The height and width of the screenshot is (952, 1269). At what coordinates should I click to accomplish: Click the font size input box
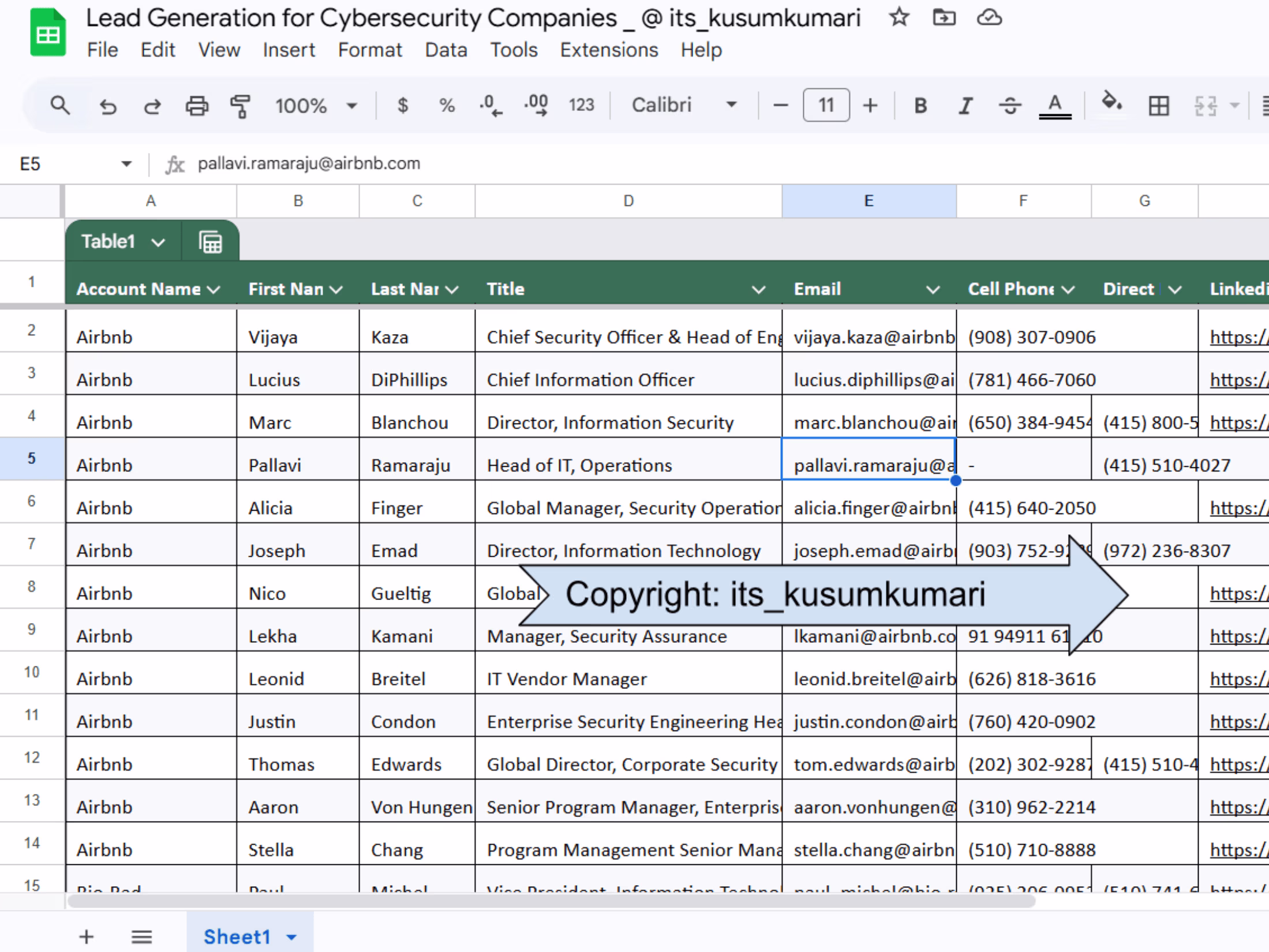click(826, 105)
